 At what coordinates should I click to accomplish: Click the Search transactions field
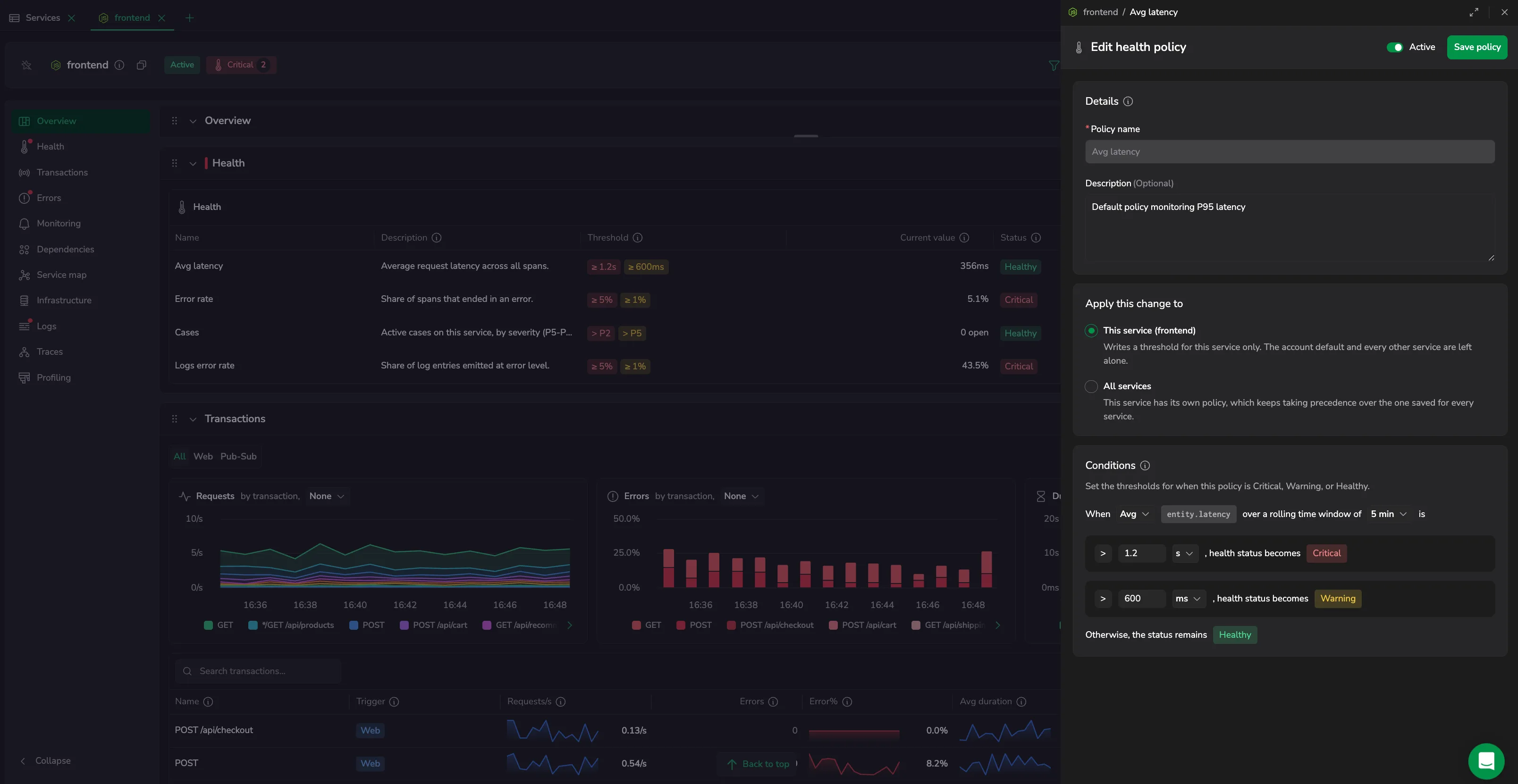tap(258, 671)
